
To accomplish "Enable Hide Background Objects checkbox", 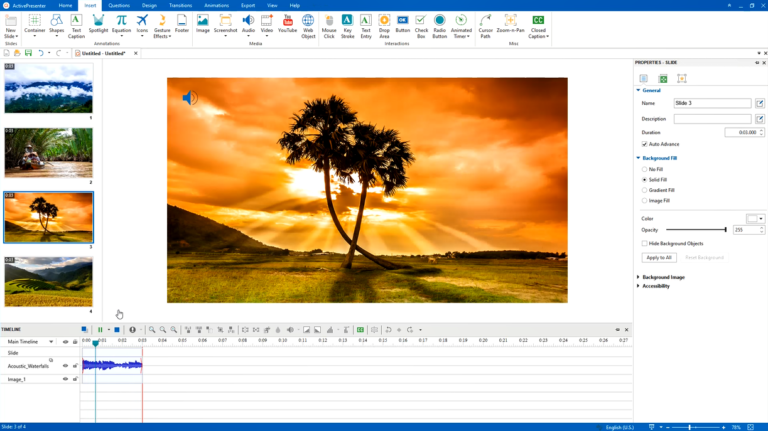I will [x=645, y=243].
